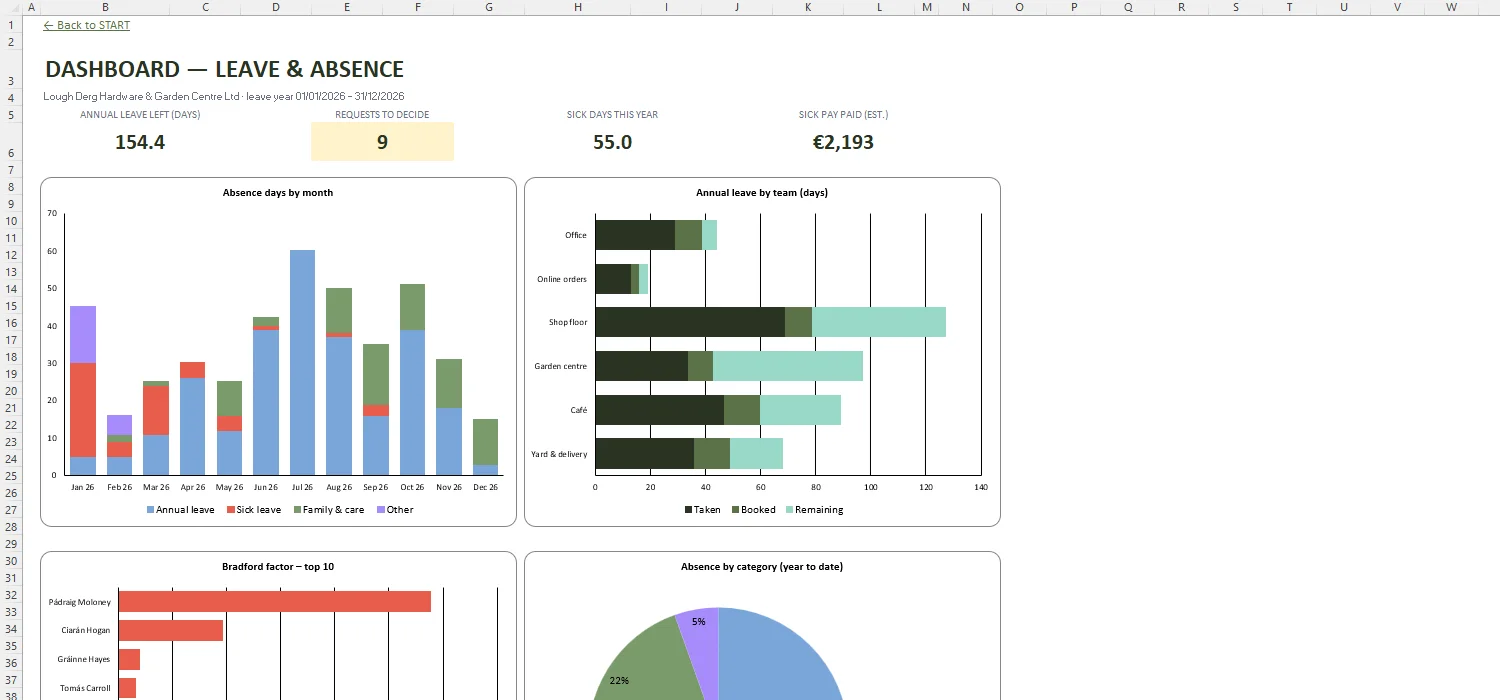Click the 22% pie data label
The width and height of the screenshot is (1500, 700).
tap(619, 680)
